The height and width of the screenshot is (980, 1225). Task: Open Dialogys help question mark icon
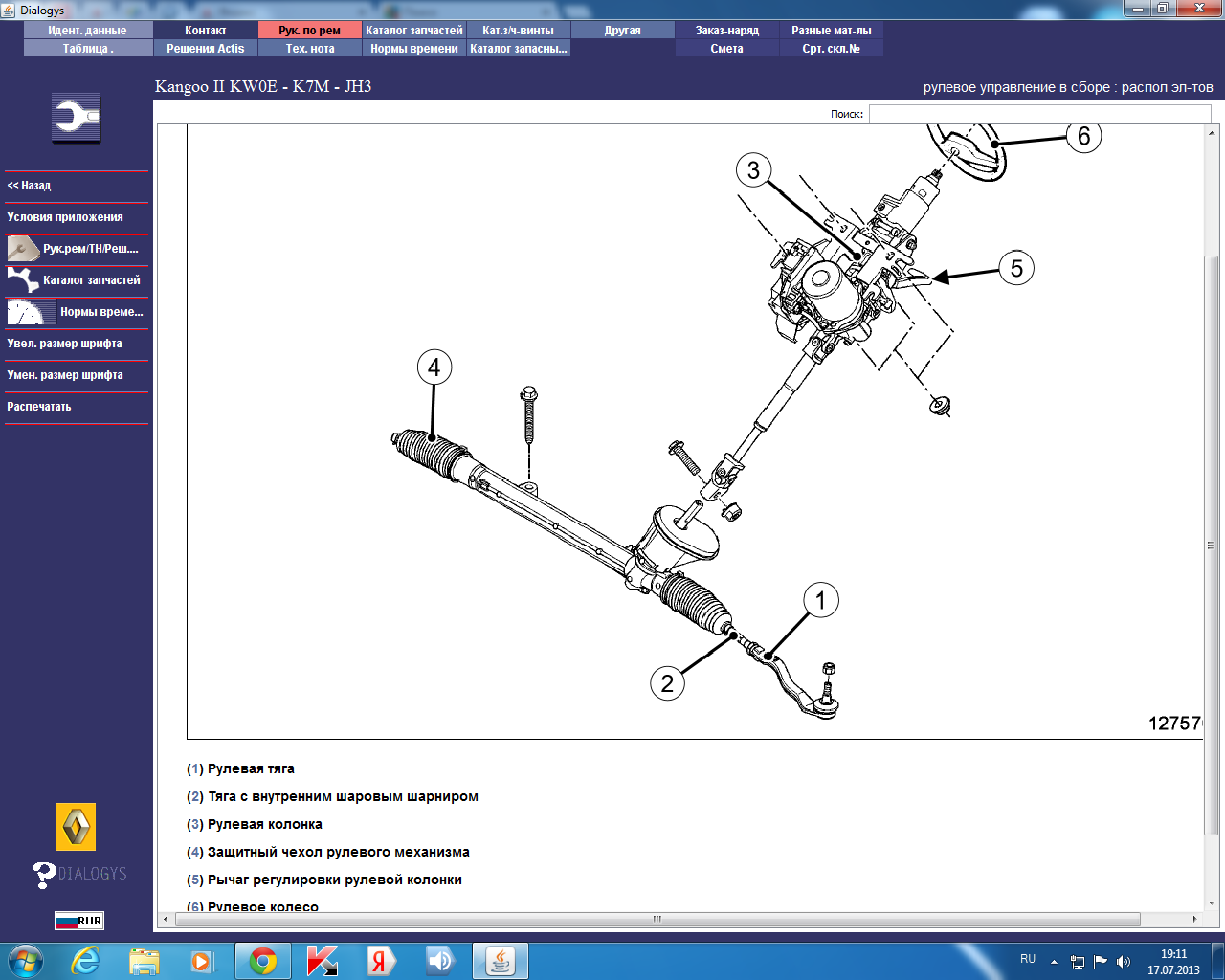click(44, 874)
